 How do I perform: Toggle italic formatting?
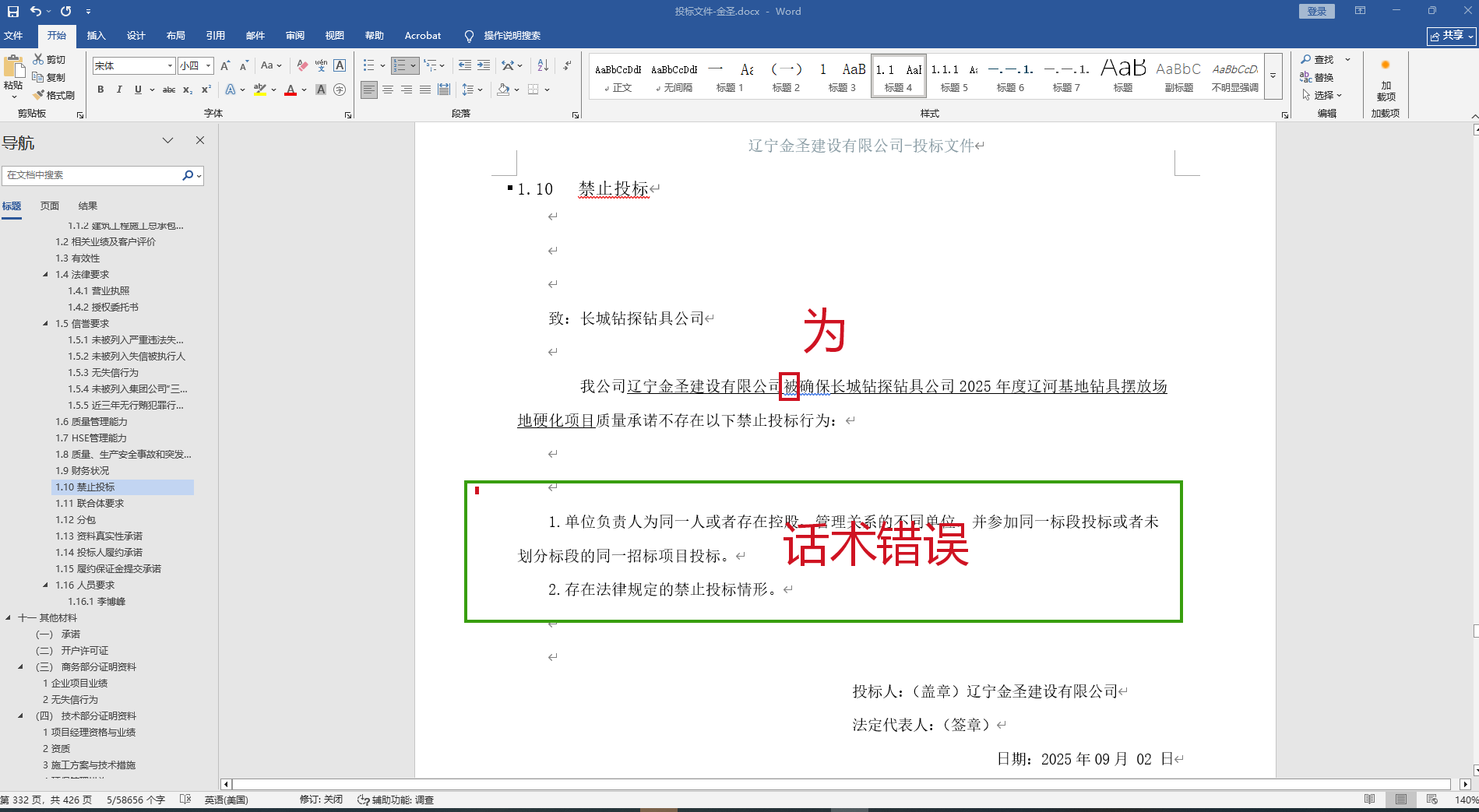tap(119, 90)
